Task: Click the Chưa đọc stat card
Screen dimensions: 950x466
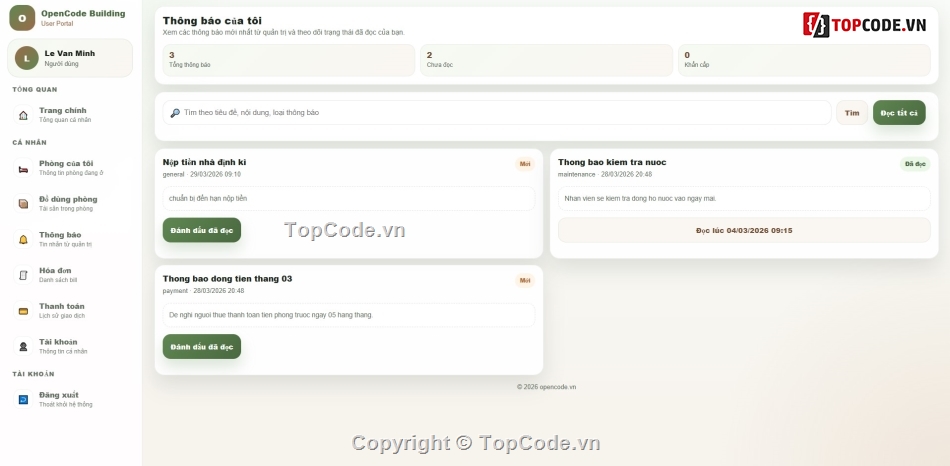Action: tap(546, 60)
